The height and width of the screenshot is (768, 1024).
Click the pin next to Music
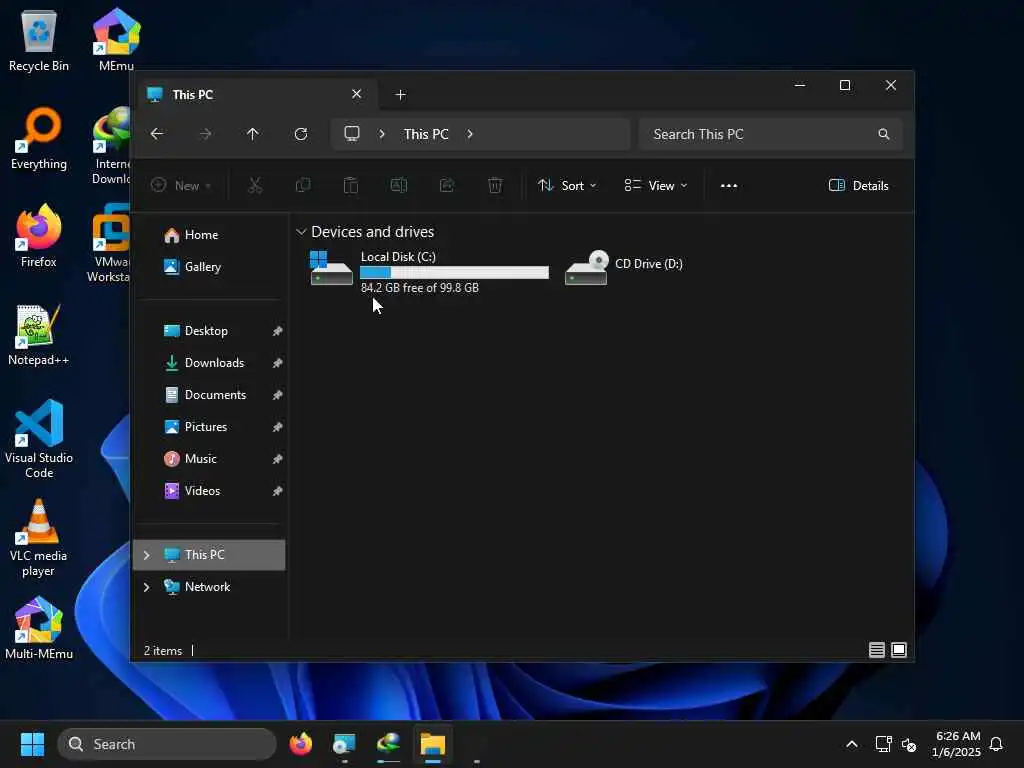click(278, 459)
